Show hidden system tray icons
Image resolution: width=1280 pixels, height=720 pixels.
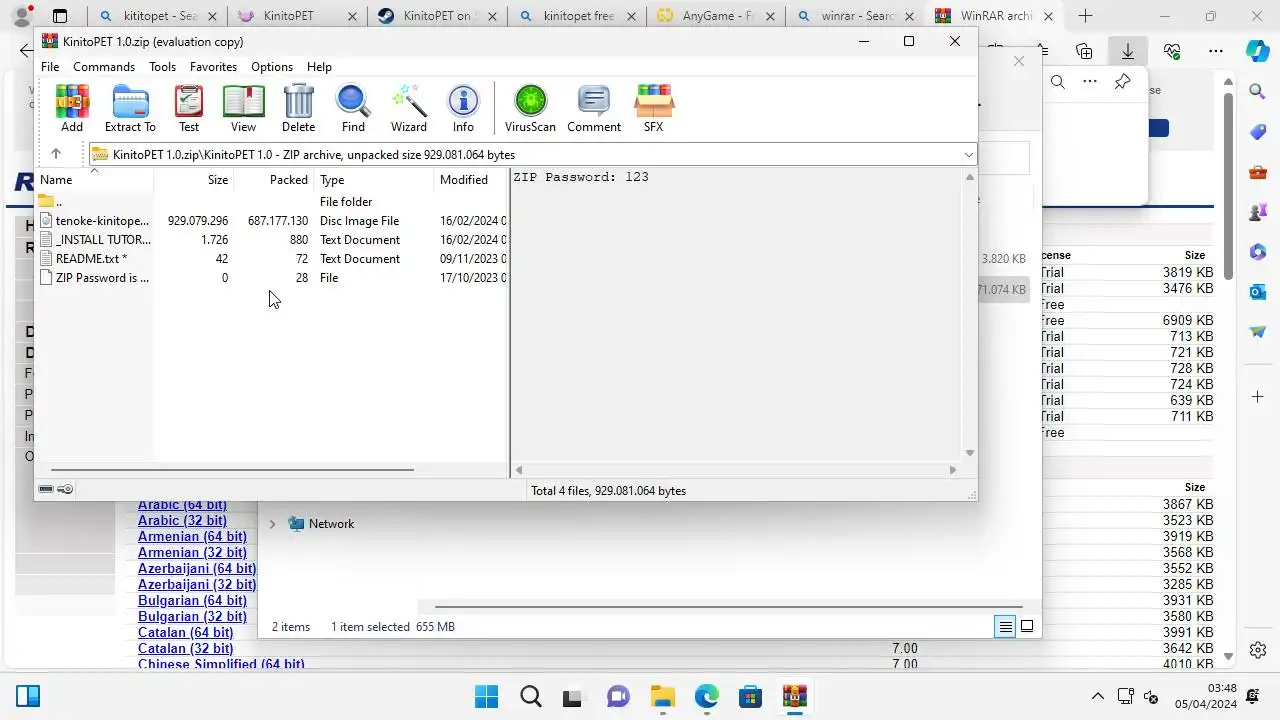[1097, 697]
